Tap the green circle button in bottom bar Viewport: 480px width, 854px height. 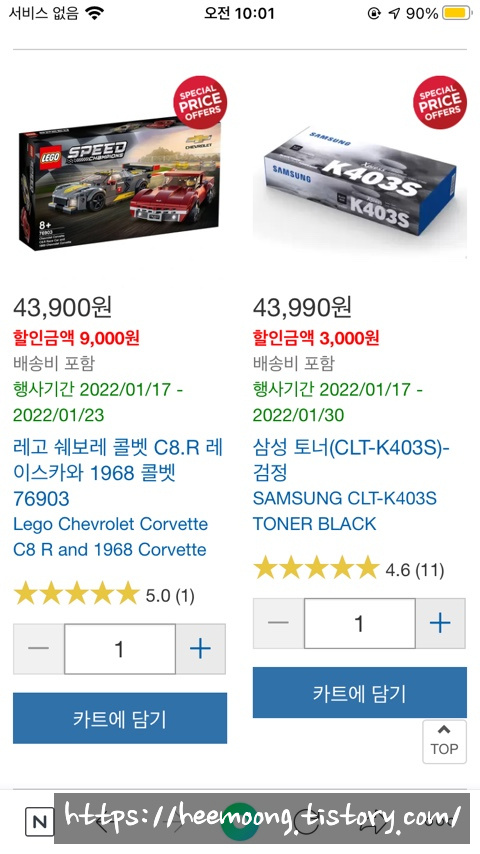point(239,820)
